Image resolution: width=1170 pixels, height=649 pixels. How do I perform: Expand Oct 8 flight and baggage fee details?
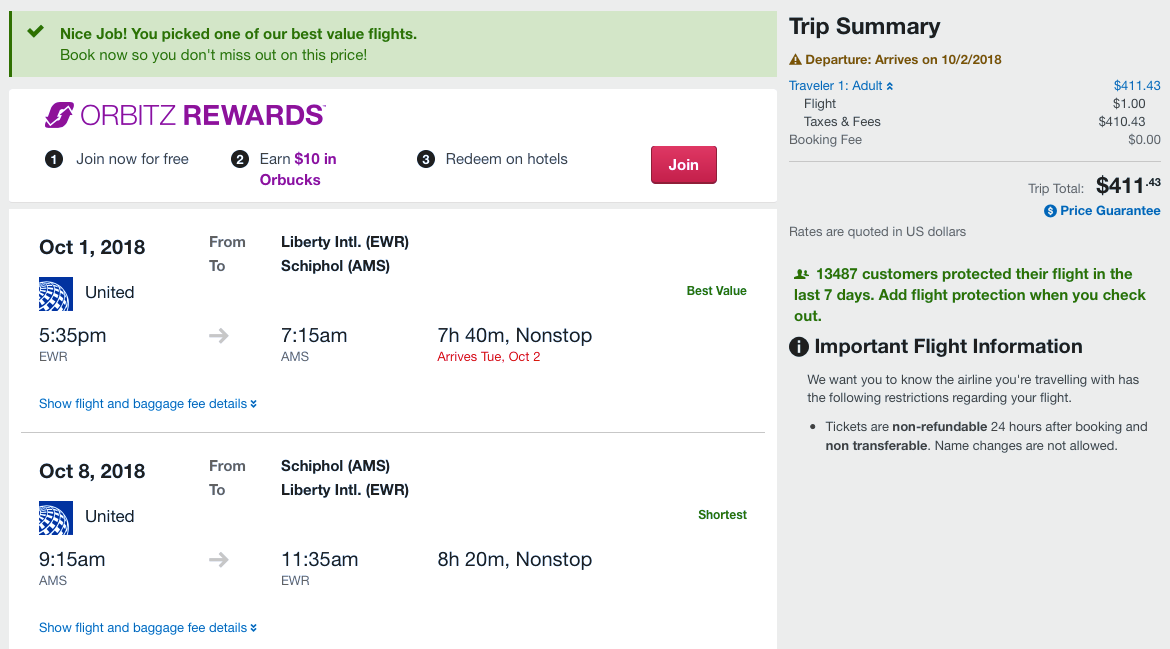coord(147,628)
